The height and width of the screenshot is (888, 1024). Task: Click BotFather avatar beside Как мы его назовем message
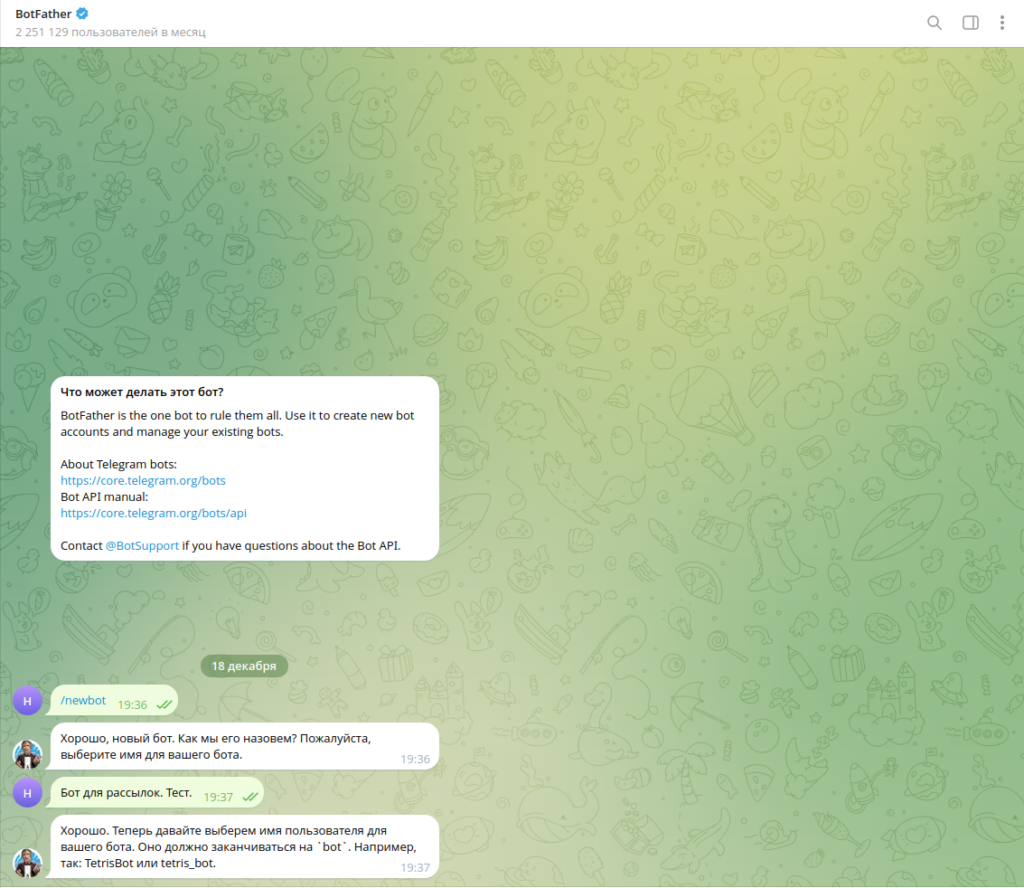[x=27, y=755]
